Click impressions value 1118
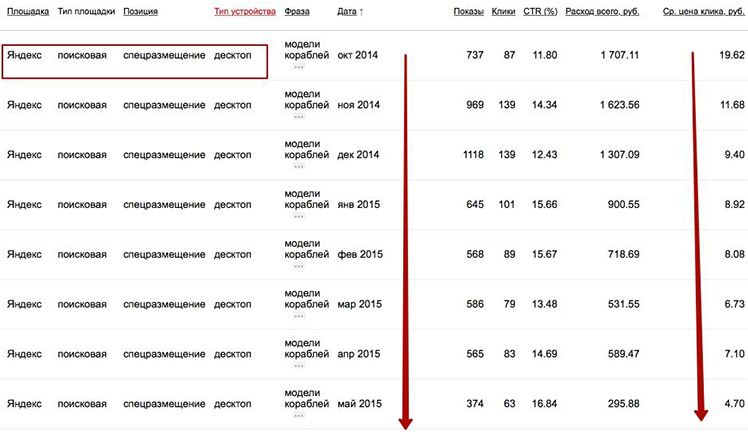The image size is (748, 438). 473,155
